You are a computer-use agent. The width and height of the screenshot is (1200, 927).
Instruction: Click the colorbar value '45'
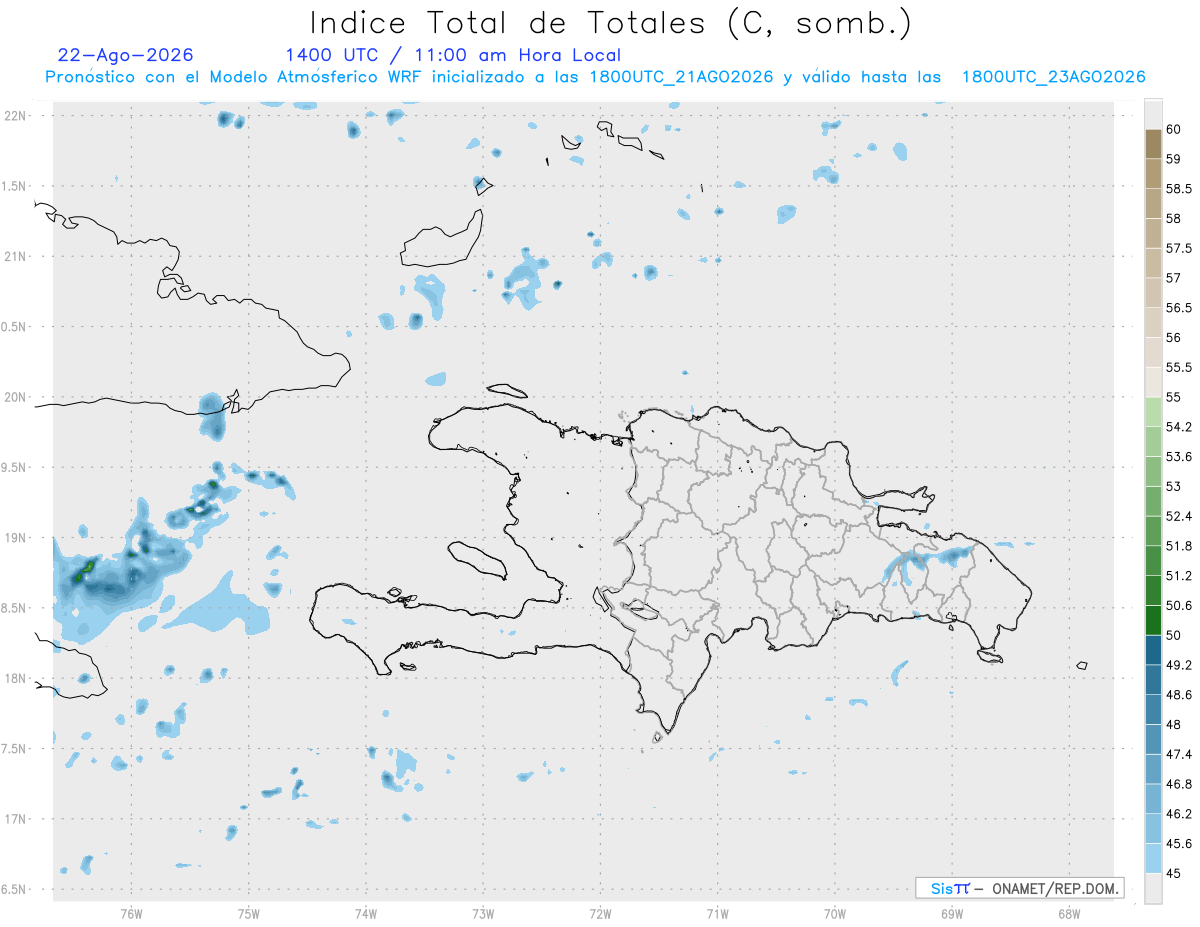(x=1173, y=873)
